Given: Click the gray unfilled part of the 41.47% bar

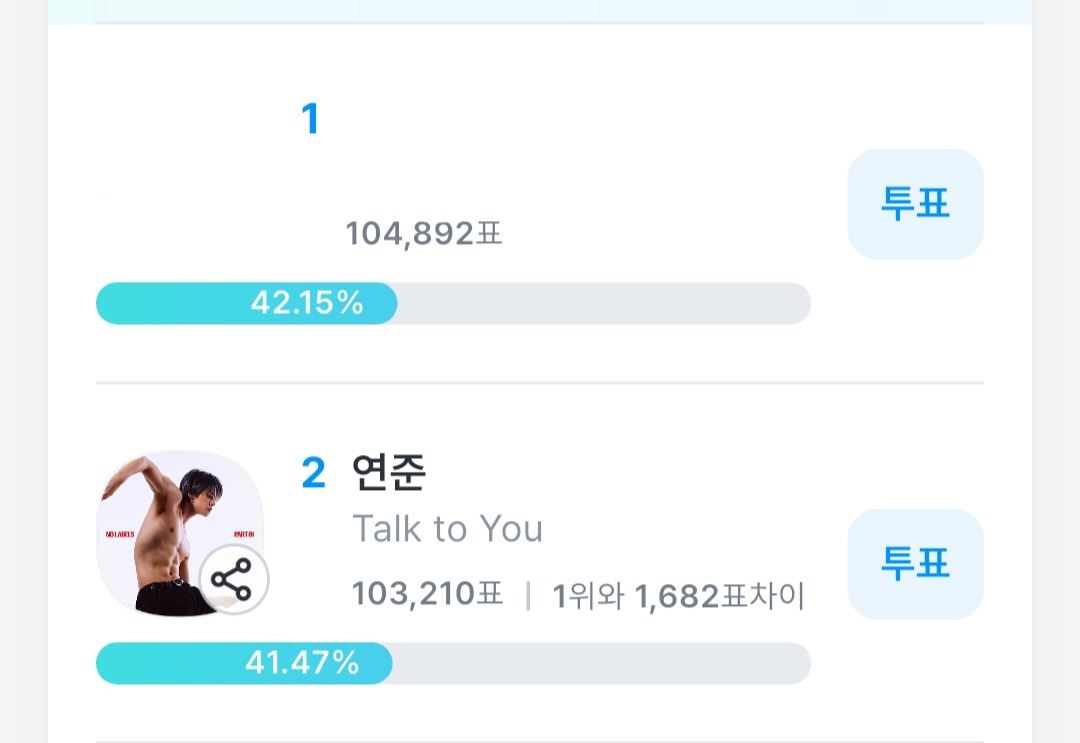Looking at the screenshot, I should 600,663.
